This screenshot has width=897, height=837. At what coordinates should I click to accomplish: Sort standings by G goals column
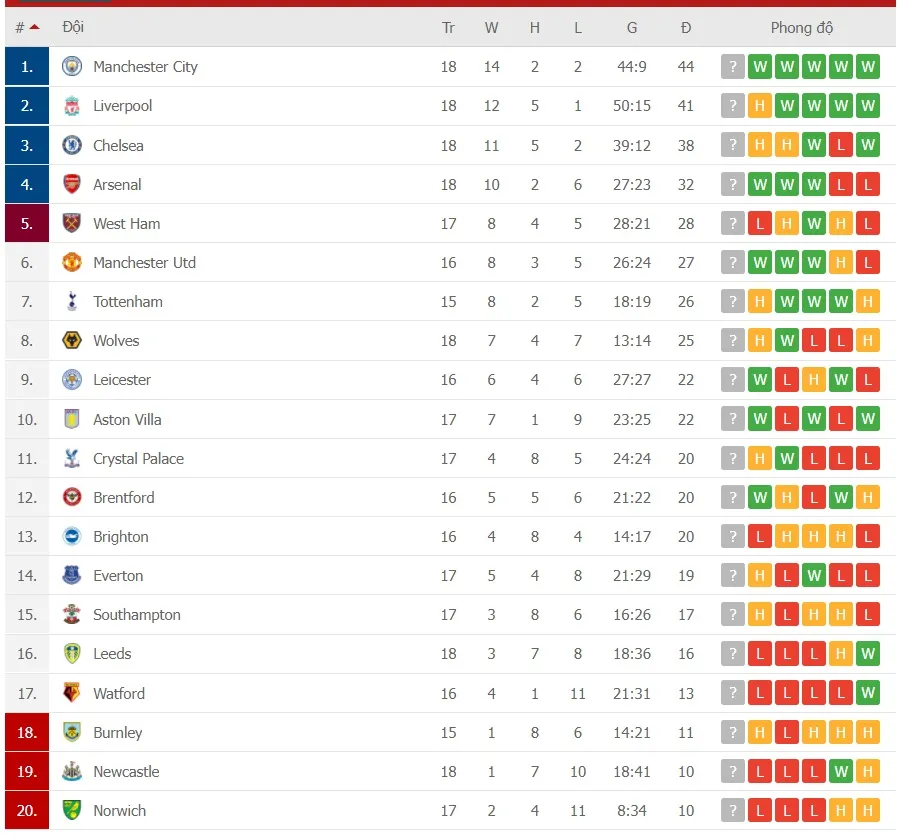[632, 28]
